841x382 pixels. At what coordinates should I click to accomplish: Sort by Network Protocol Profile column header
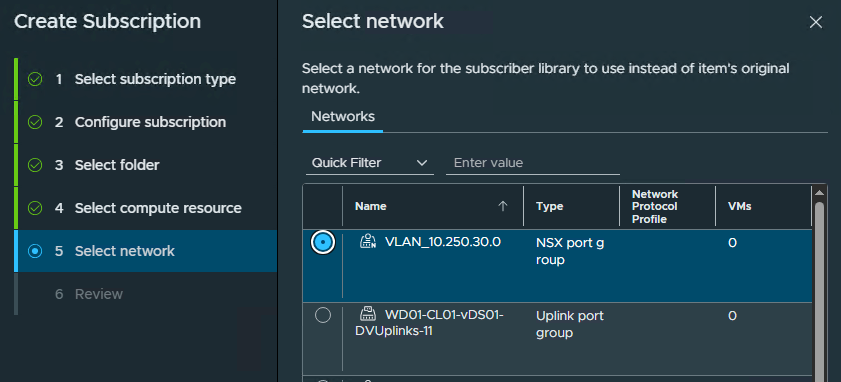point(655,207)
